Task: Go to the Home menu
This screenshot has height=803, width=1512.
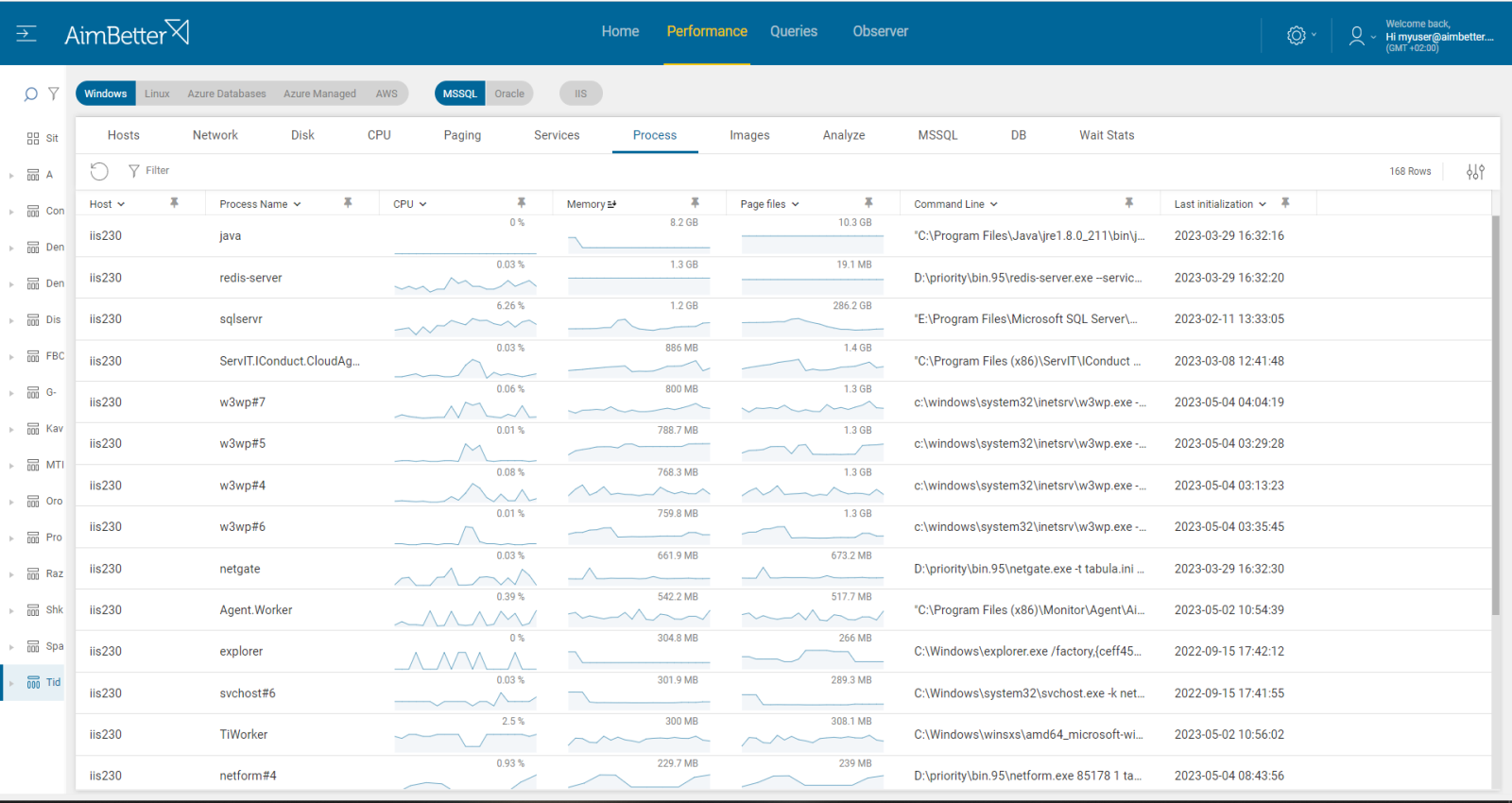Action: click(x=620, y=31)
